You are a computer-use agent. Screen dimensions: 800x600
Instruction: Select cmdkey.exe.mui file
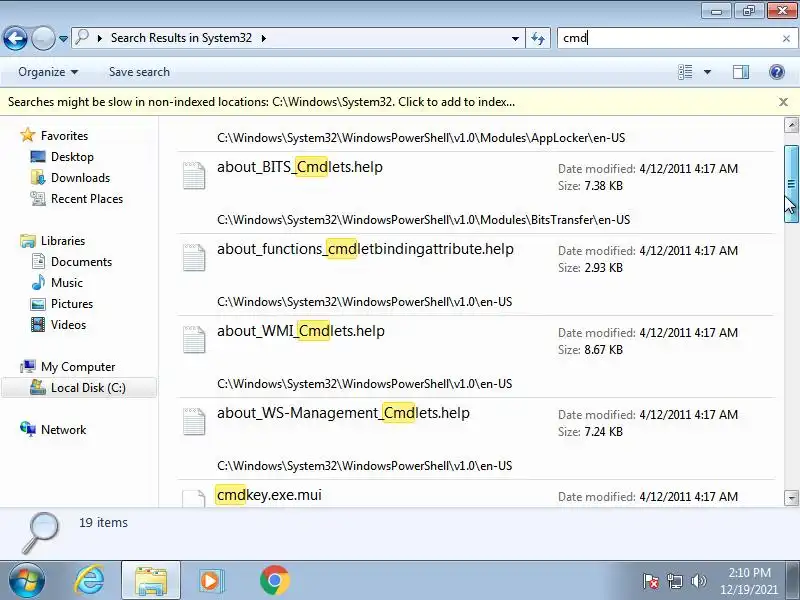click(x=269, y=495)
